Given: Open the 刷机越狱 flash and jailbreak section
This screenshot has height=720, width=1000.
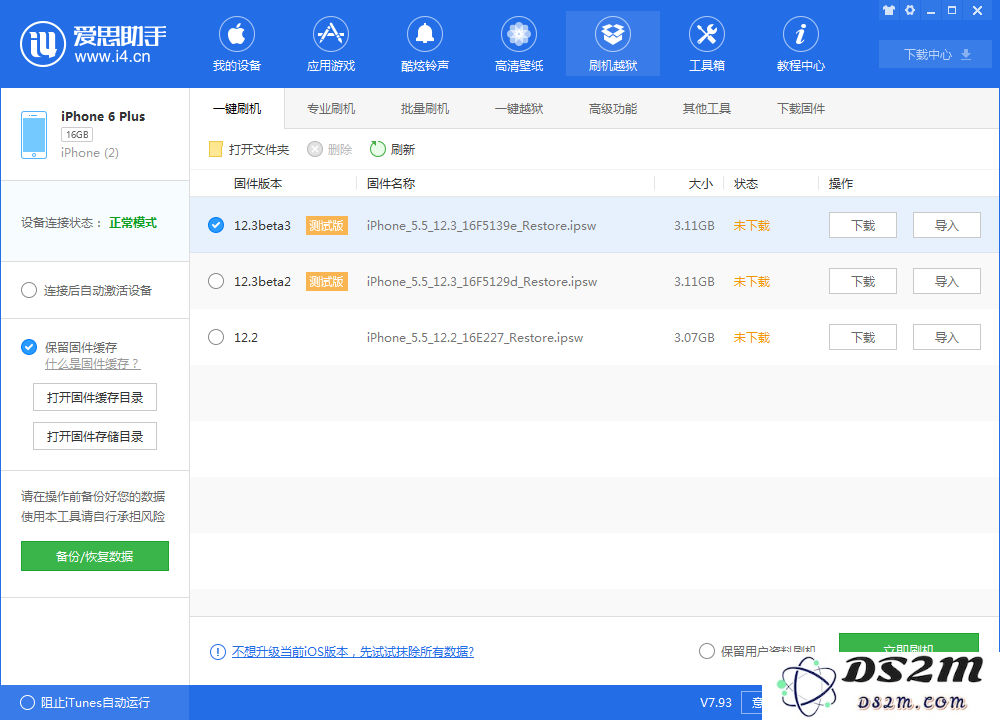Looking at the screenshot, I should point(613,45).
